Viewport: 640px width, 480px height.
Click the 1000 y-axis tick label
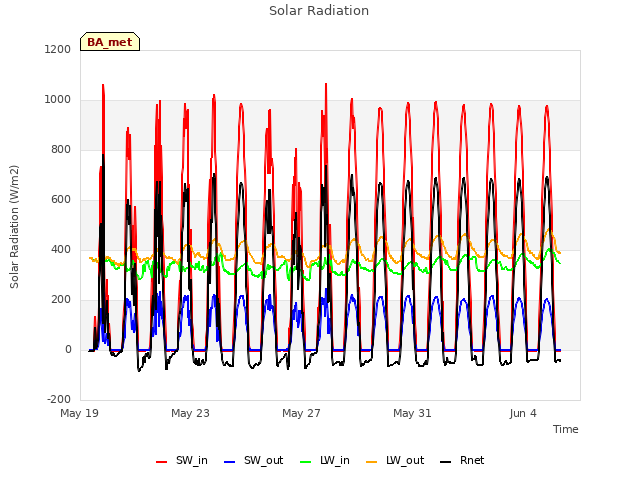(58, 100)
